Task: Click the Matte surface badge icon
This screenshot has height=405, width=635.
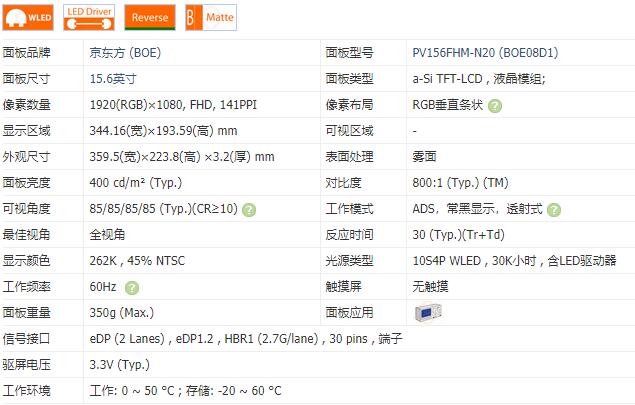Action: (211, 17)
